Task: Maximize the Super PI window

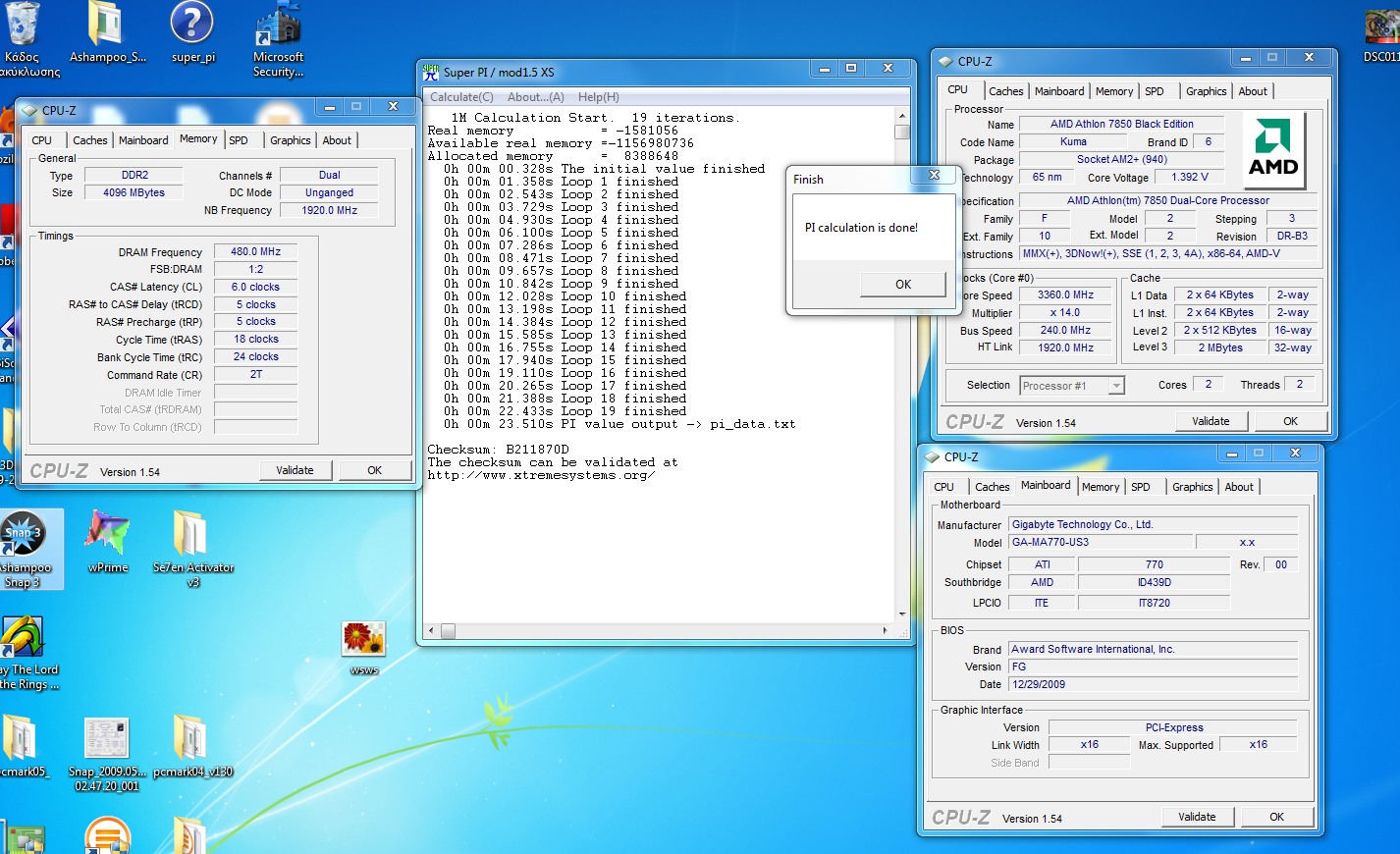Action: pyautogui.click(x=851, y=68)
